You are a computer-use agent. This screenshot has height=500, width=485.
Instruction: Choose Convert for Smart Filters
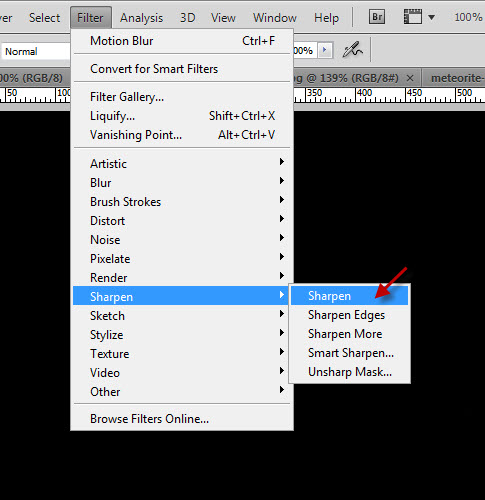click(182, 69)
